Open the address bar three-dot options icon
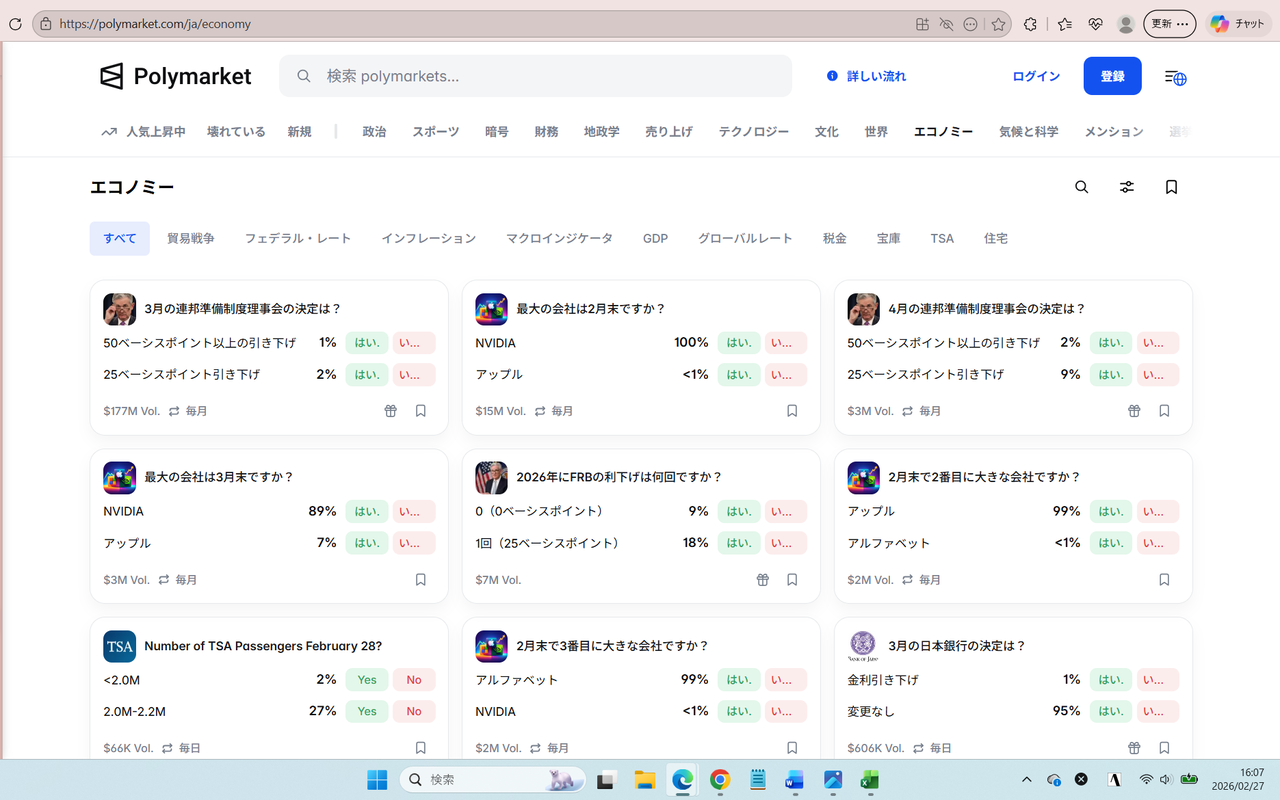The height and width of the screenshot is (800, 1280). (x=970, y=24)
